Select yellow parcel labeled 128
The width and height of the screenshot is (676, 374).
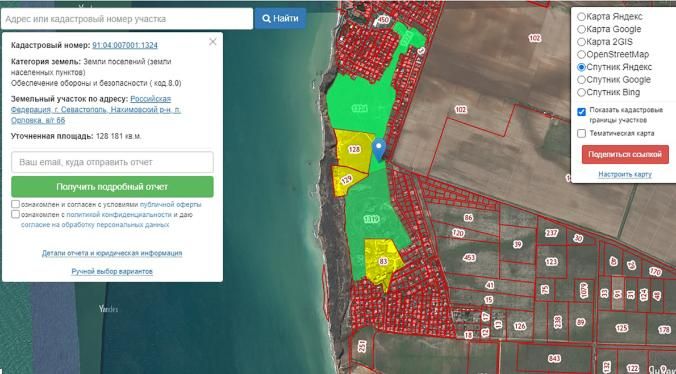(x=354, y=150)
